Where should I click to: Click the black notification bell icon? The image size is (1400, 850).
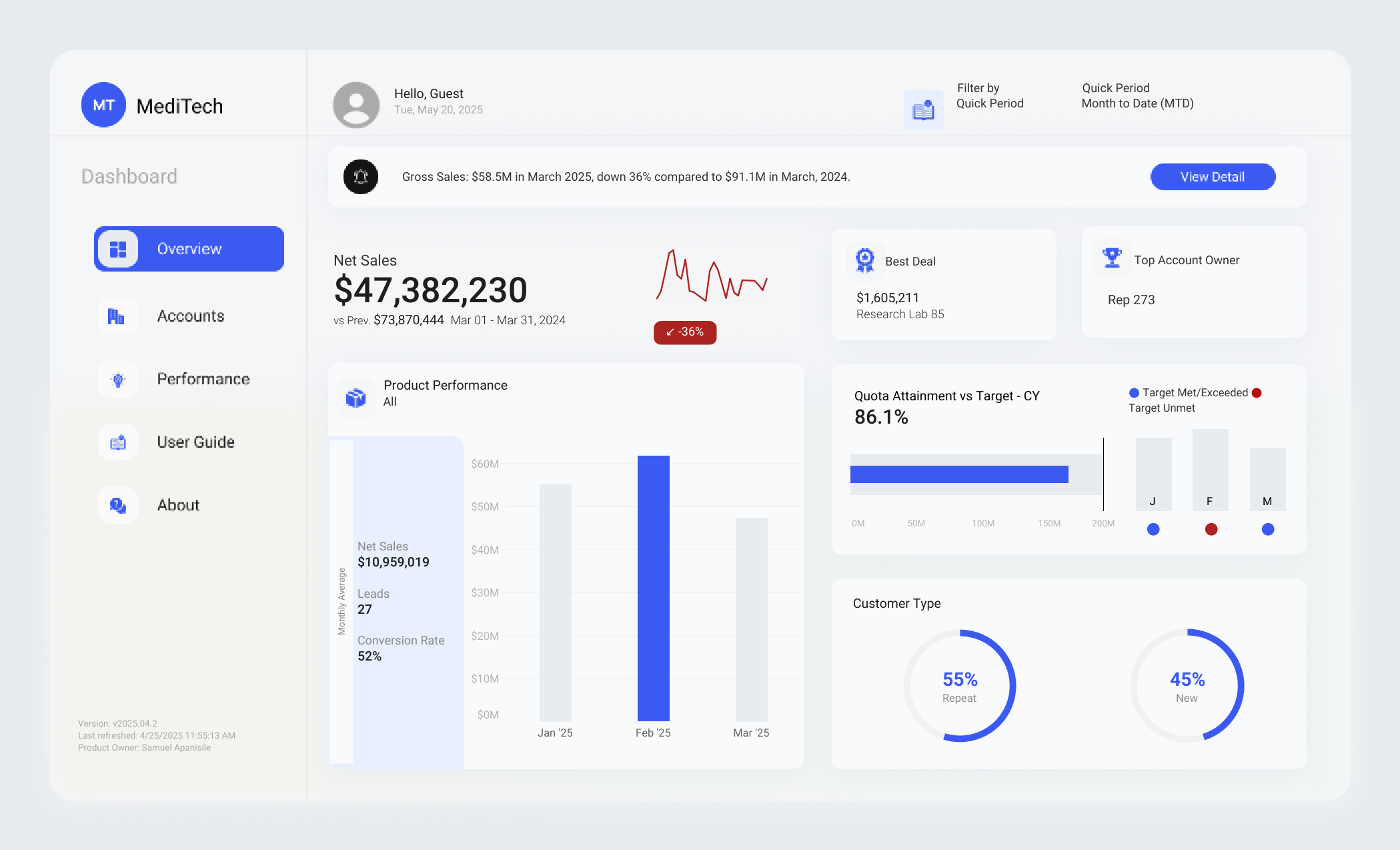[x=361, y=177]
